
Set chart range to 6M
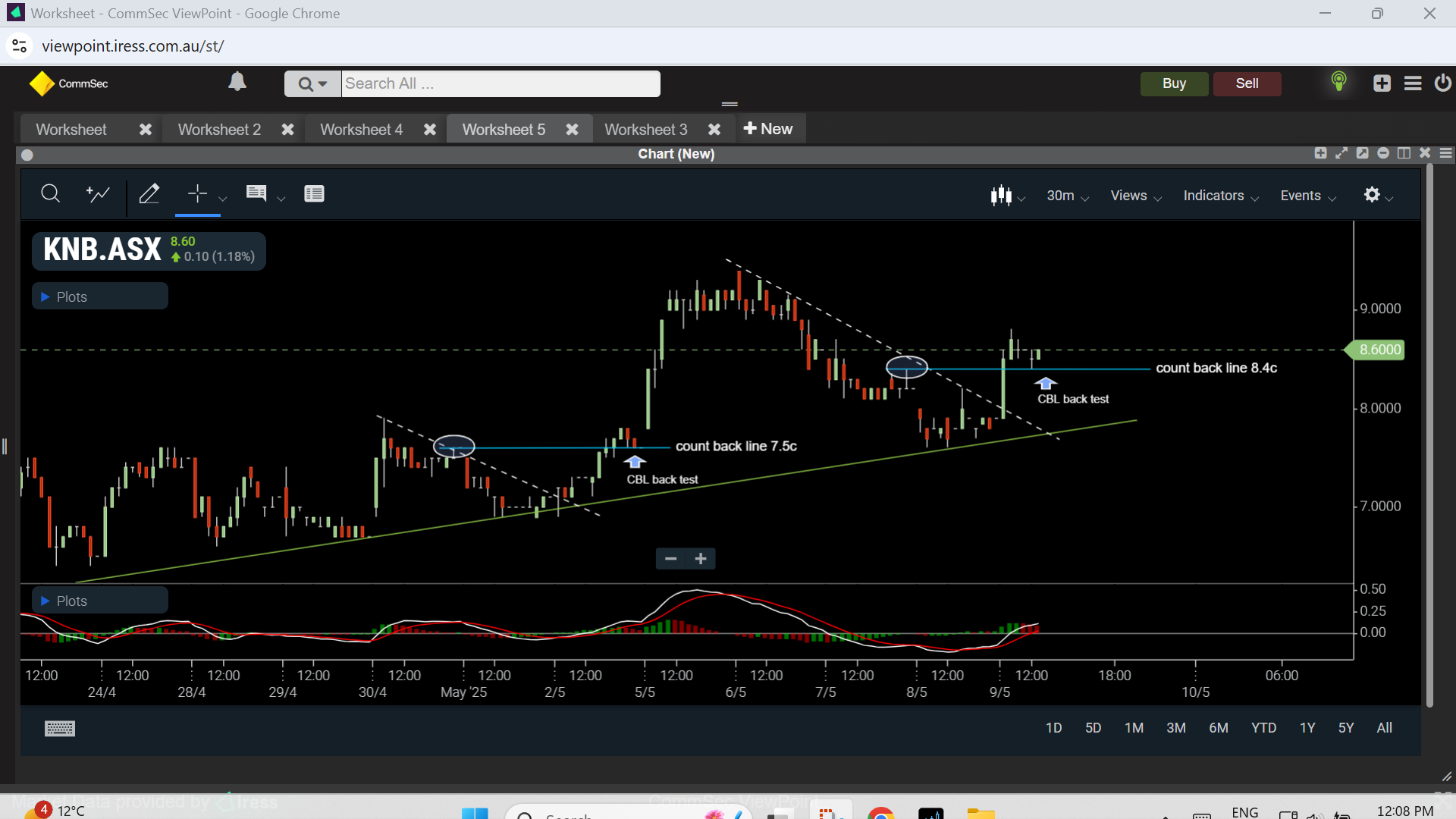point(1218,728)
